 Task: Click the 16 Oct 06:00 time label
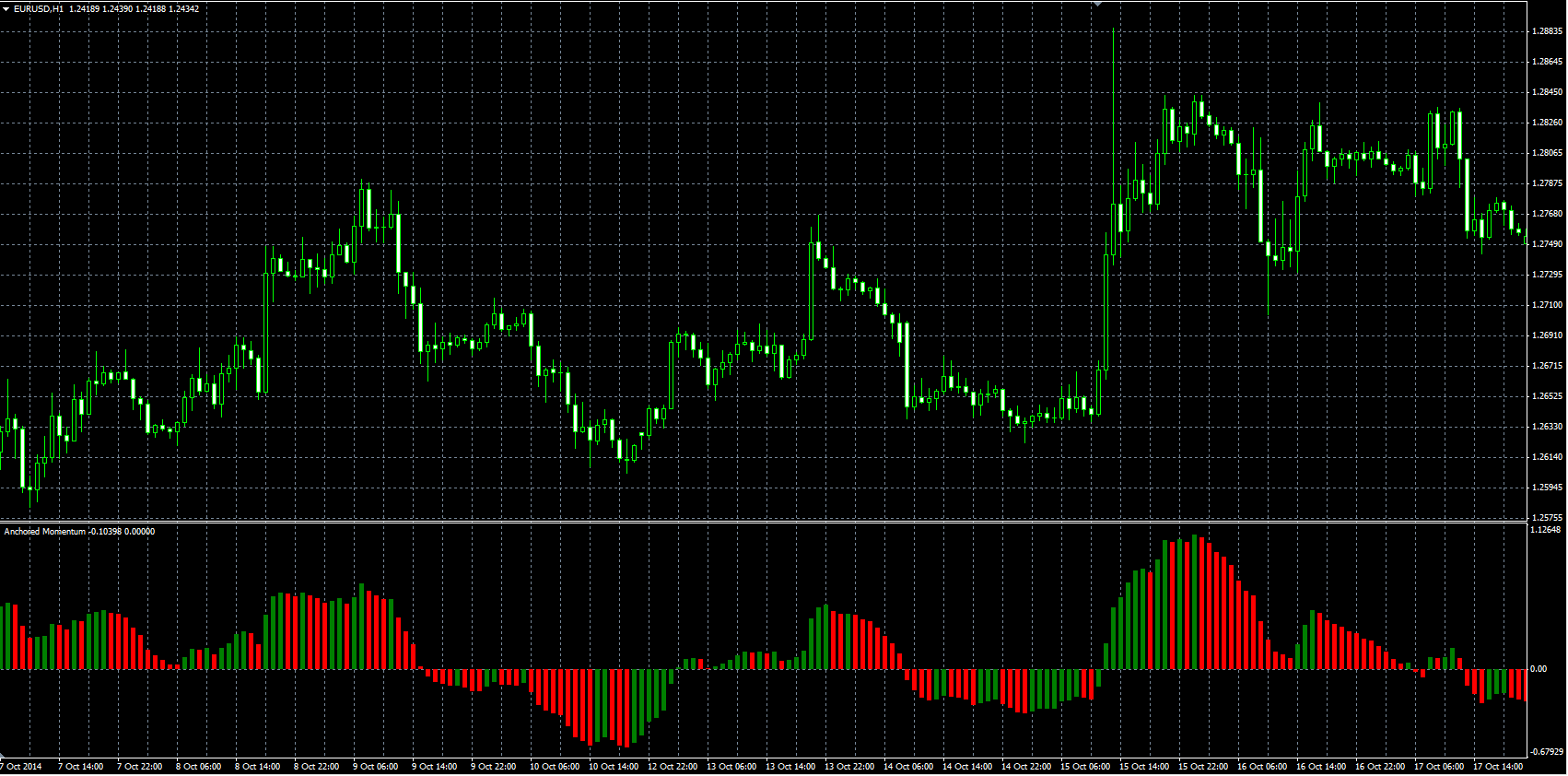tap(1262, 767)
